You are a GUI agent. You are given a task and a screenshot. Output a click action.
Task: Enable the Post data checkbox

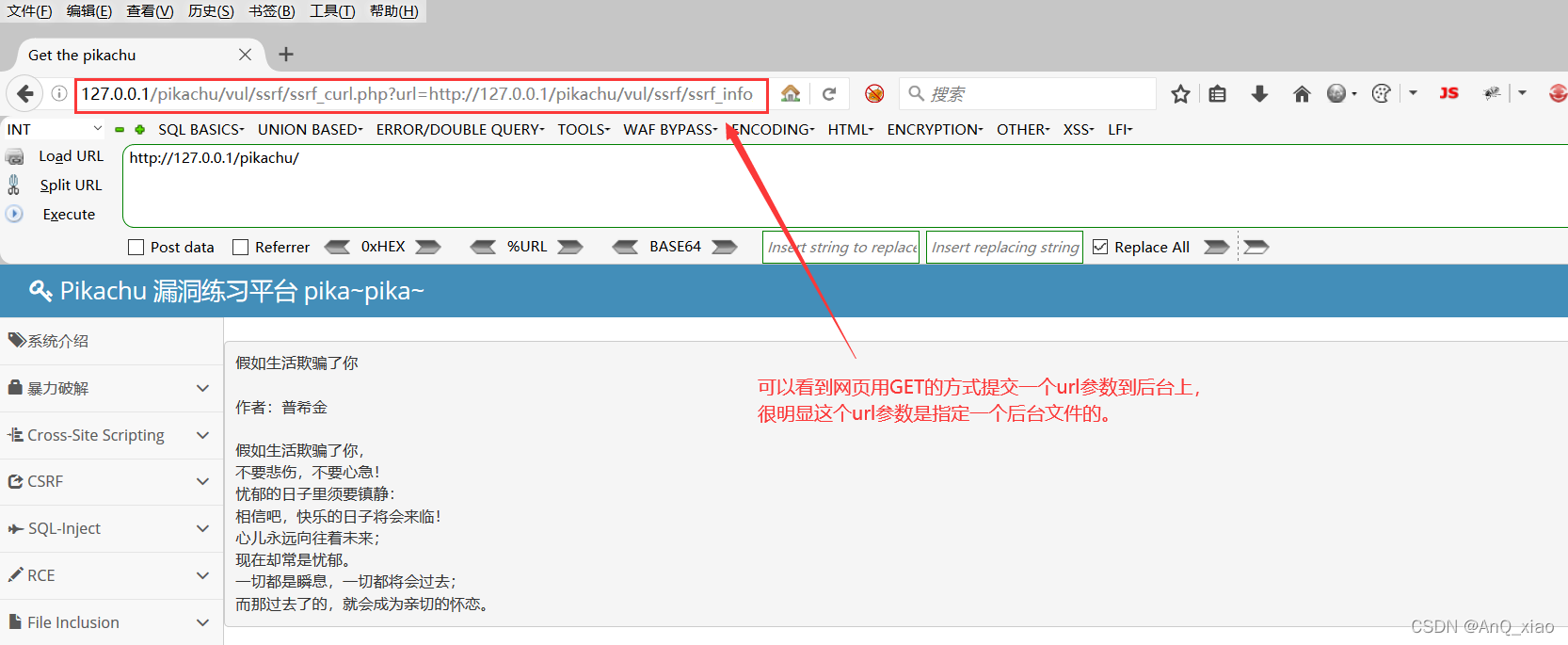coord(136,247)
